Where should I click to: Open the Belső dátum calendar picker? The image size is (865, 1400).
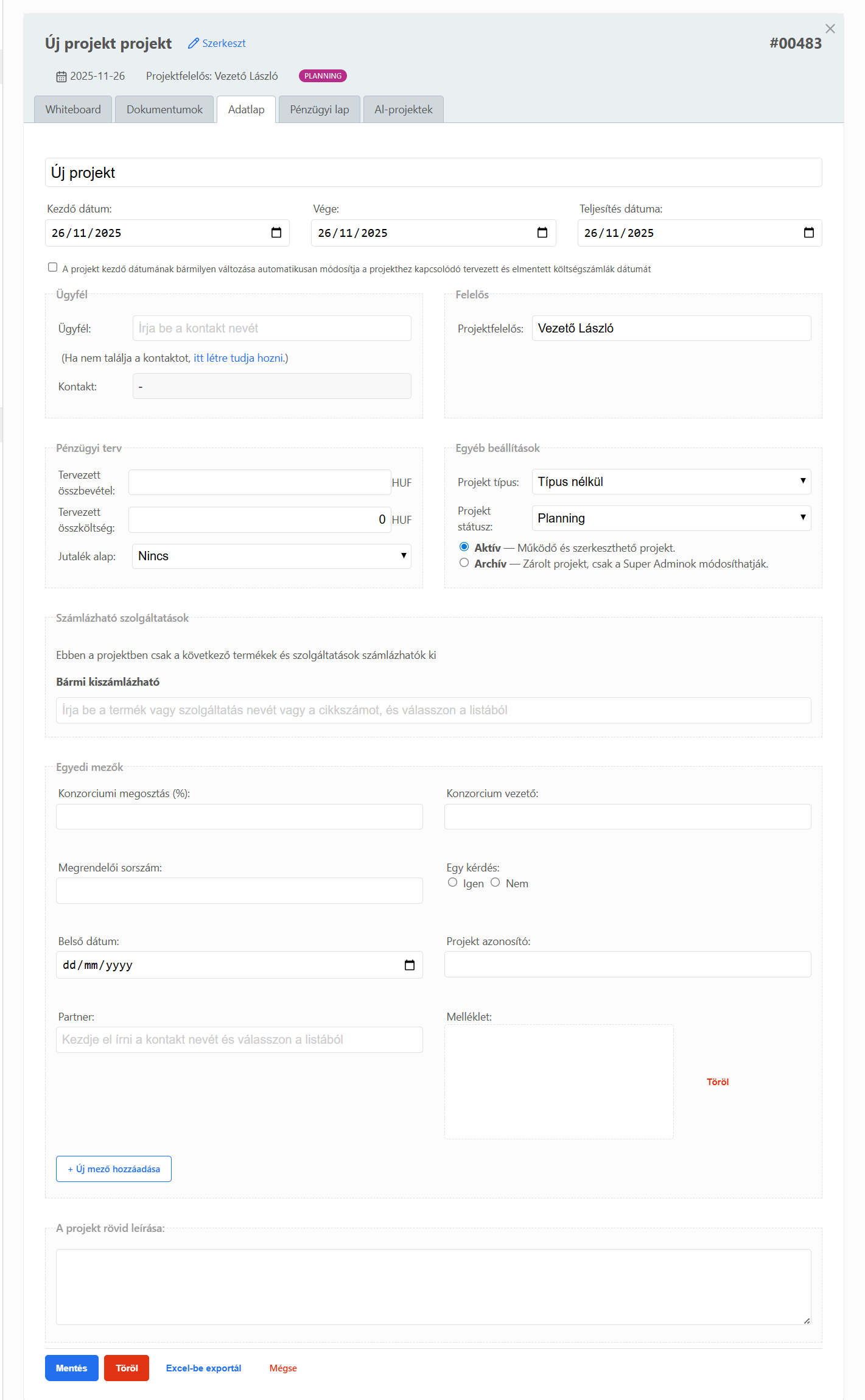coord(409,965)
